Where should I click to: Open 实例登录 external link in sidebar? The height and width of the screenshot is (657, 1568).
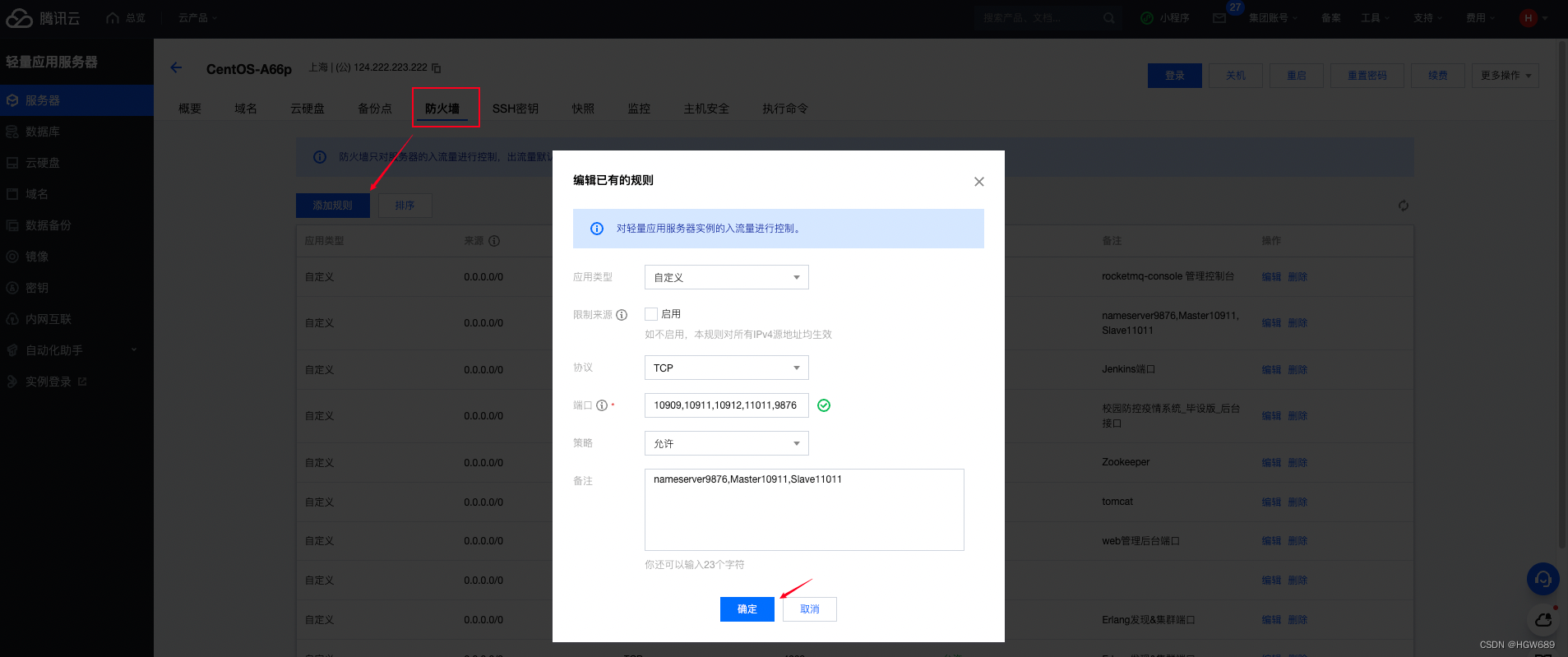coord(76,382)
